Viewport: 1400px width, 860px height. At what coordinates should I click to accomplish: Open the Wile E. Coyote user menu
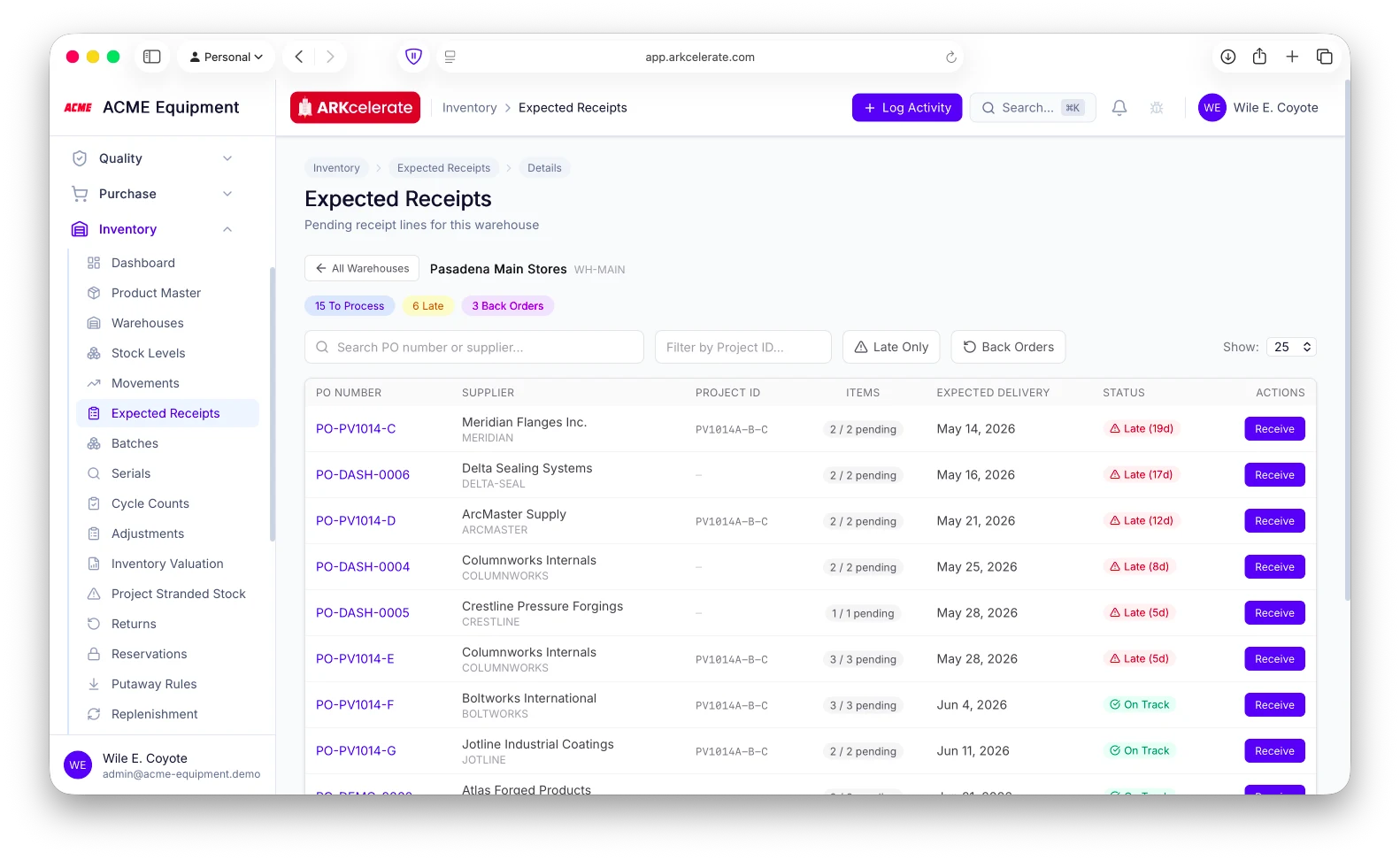[x=1258, y=108]
